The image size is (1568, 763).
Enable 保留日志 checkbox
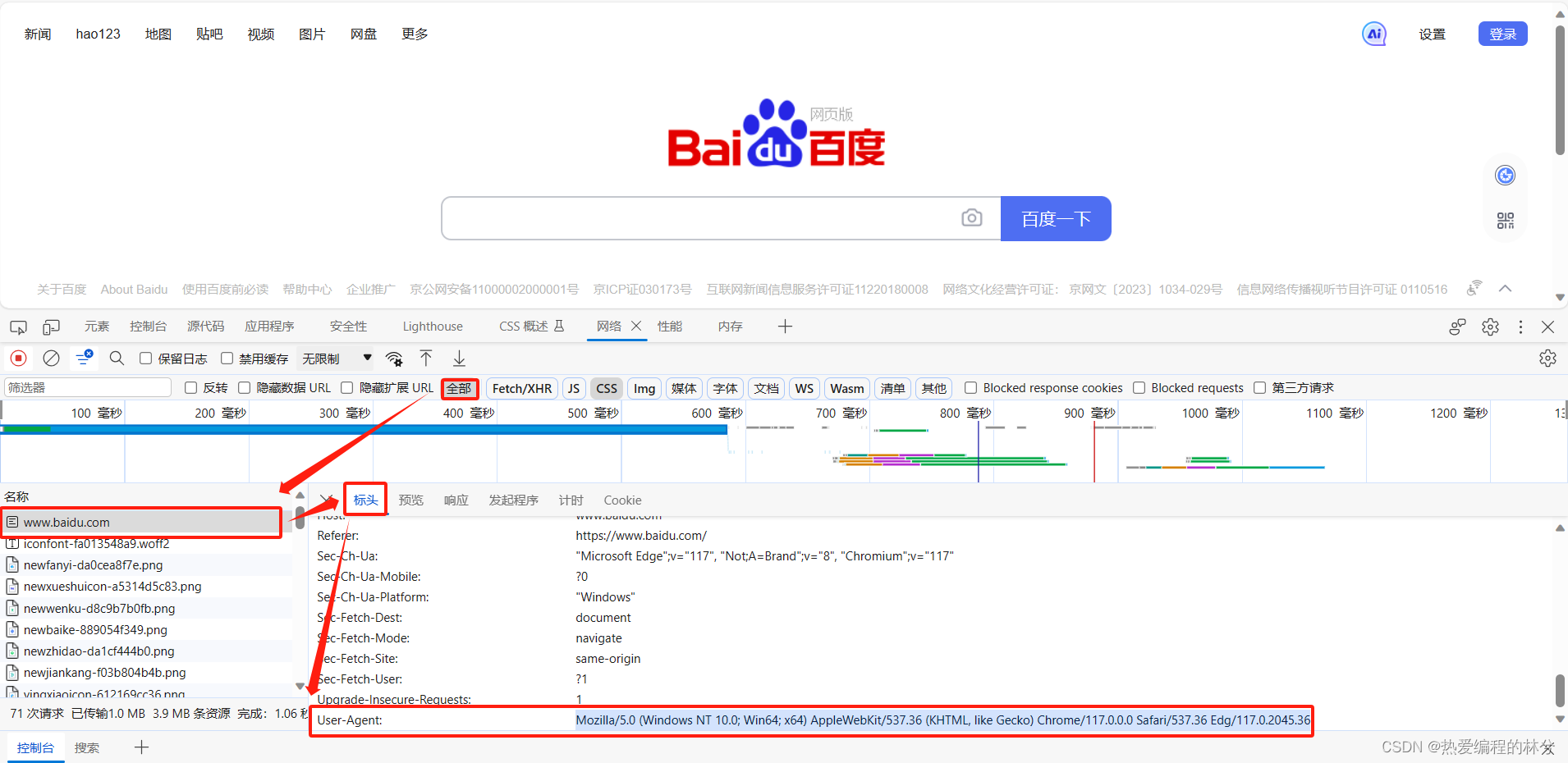145,359
